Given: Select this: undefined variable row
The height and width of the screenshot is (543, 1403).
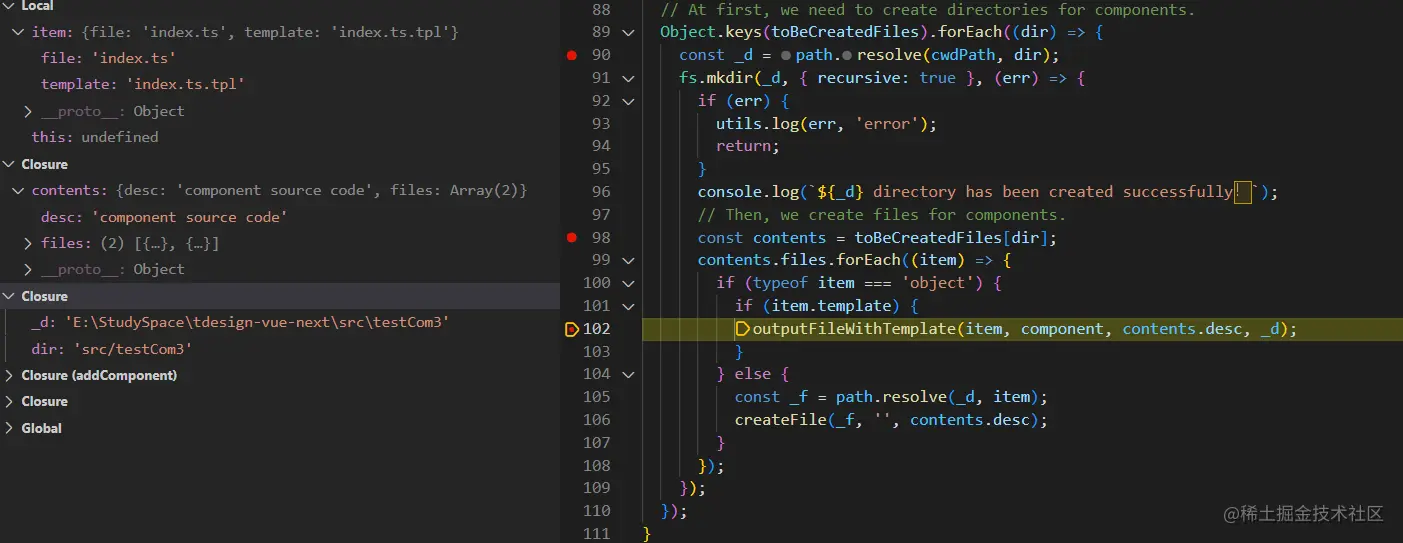Looking at the screenshot, I should click(x=280, y=137).
